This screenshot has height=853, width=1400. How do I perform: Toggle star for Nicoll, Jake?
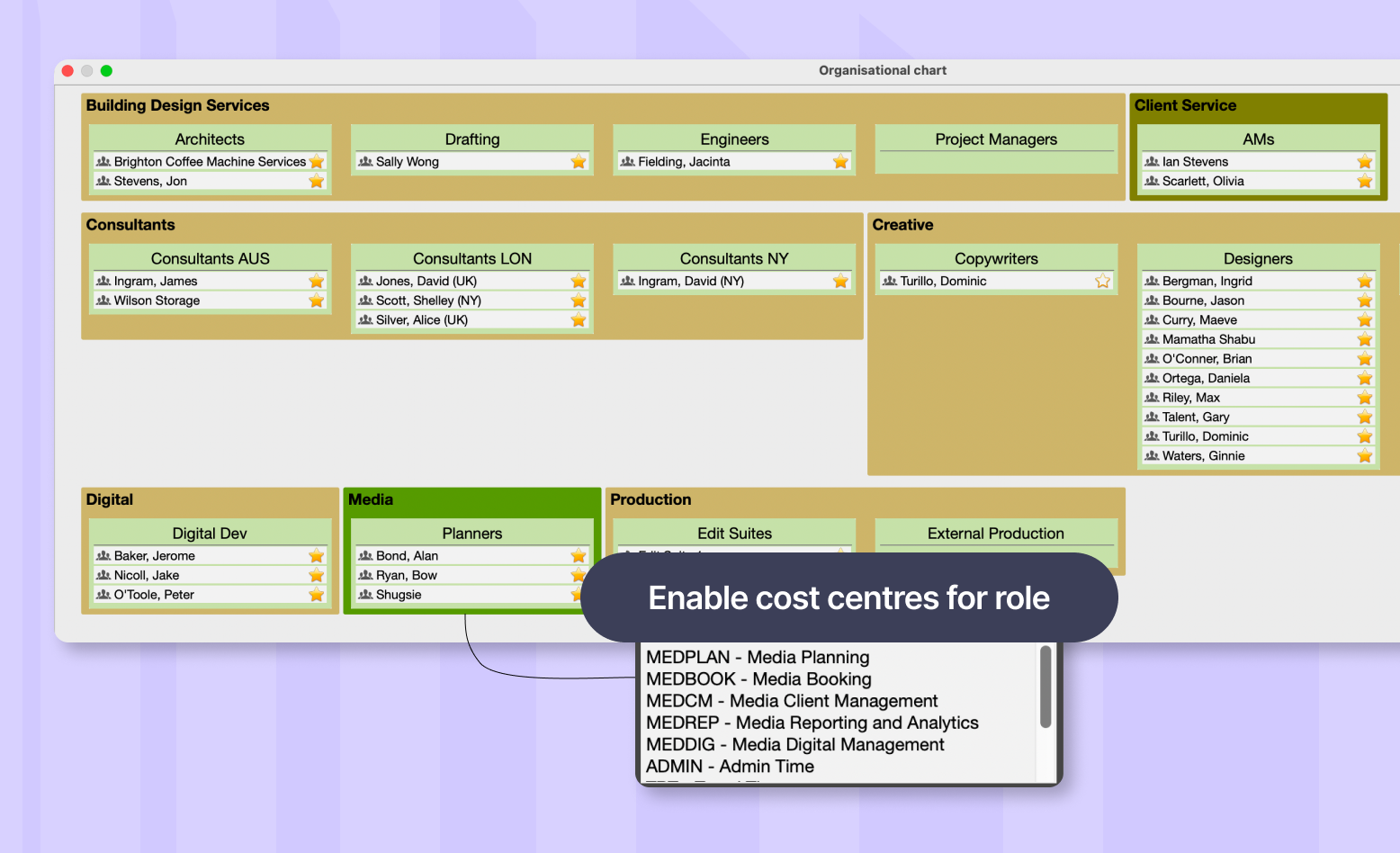point(317,576)
